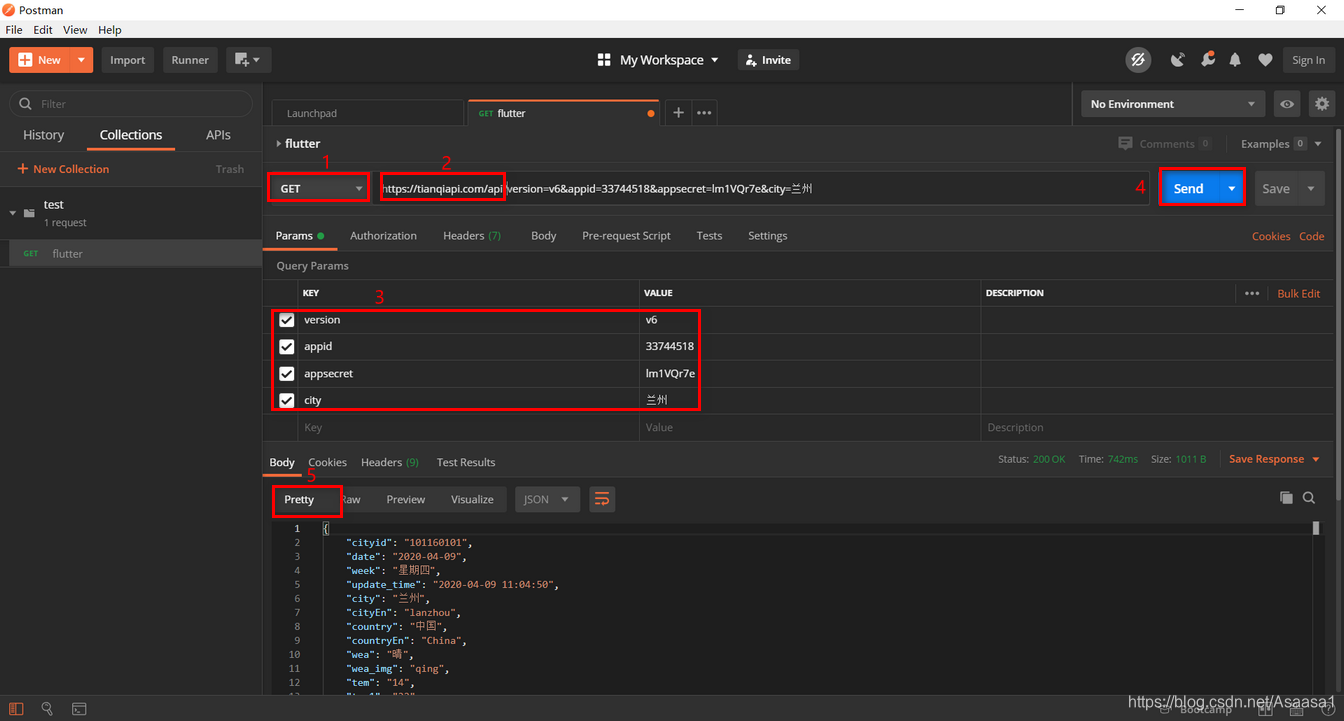
Task: Click the request URL field
Action: coord(762,188)
